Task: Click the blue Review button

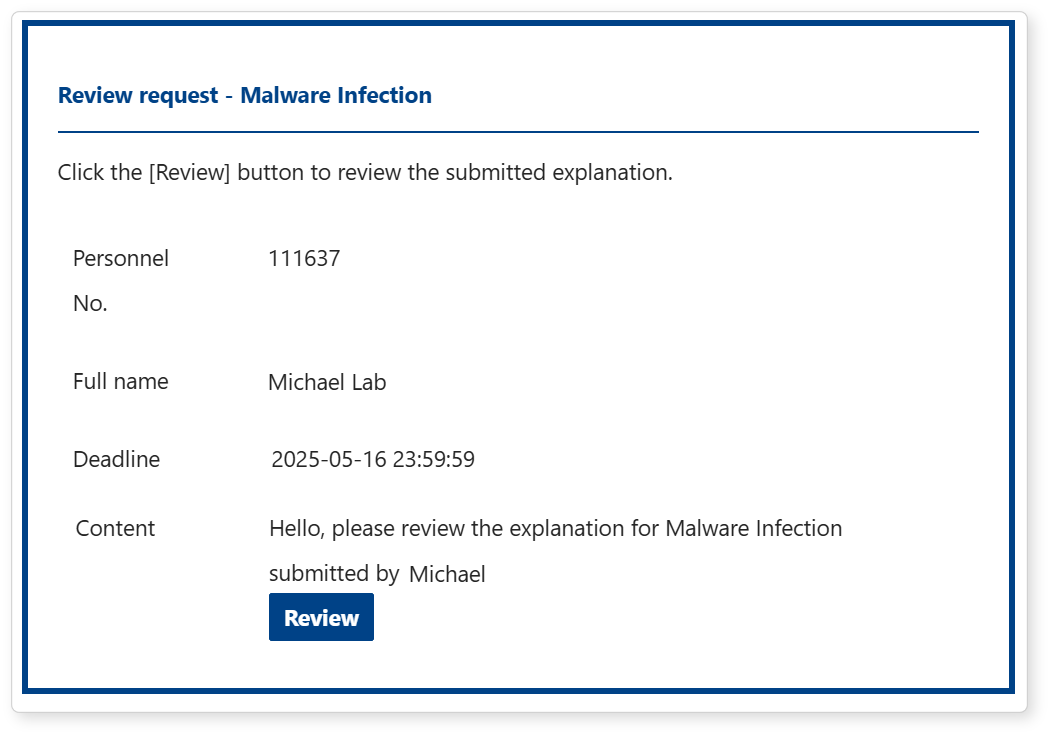Action: click(x=321, y=617)
